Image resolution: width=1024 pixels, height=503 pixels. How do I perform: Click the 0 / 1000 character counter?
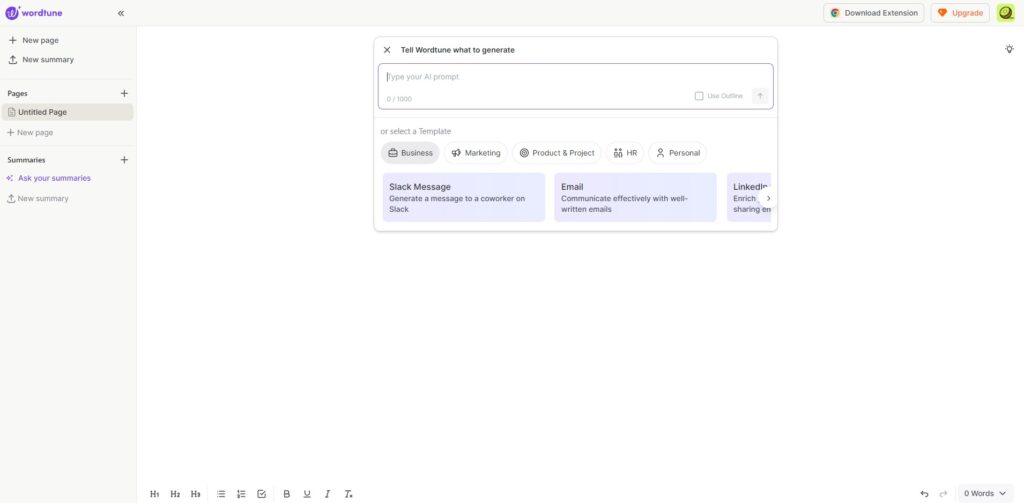[399, 99]
